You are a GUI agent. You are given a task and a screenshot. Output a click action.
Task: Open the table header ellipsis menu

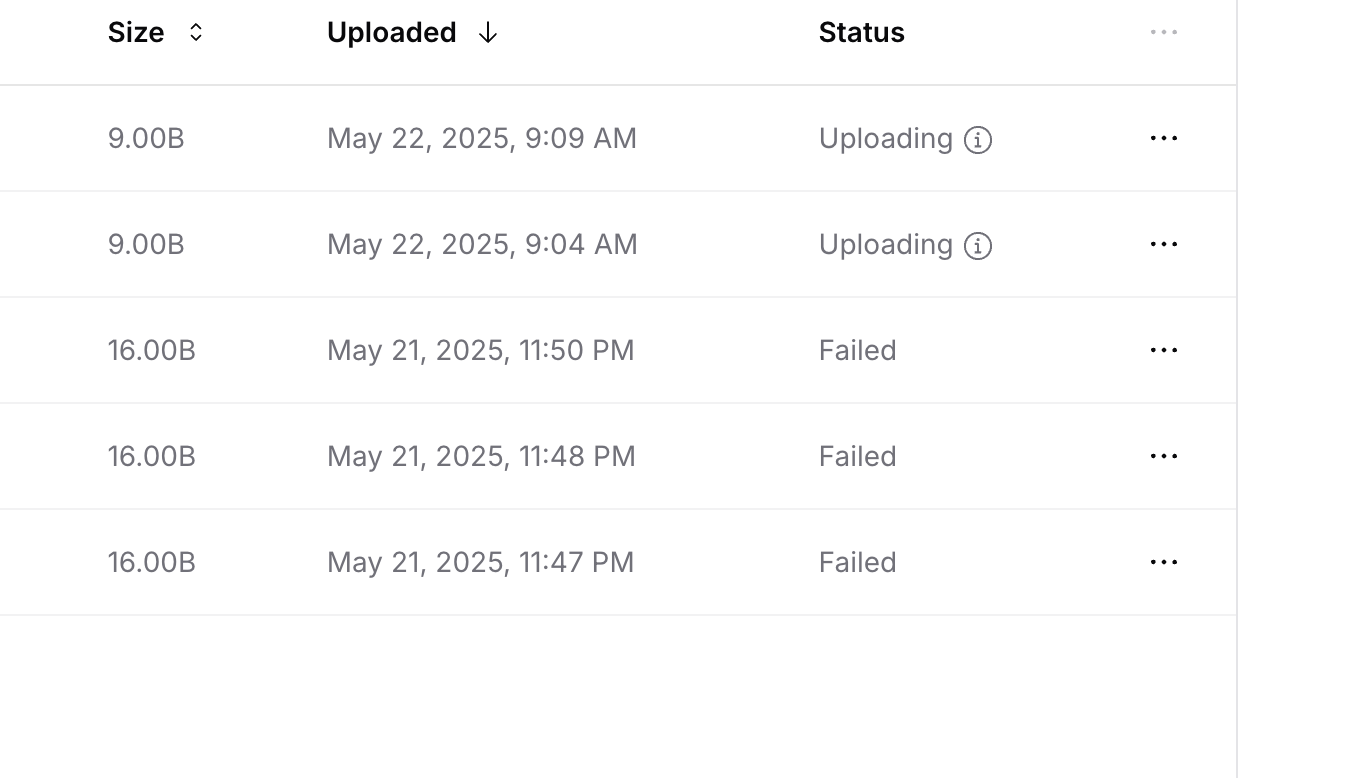coord(1163,32)
